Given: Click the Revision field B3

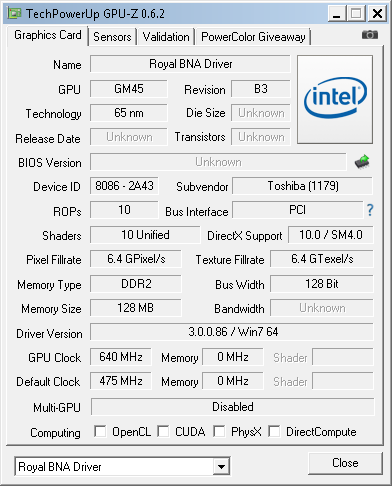Looking at the screenshot, I should pyautogui.click(x=261, y=89).
